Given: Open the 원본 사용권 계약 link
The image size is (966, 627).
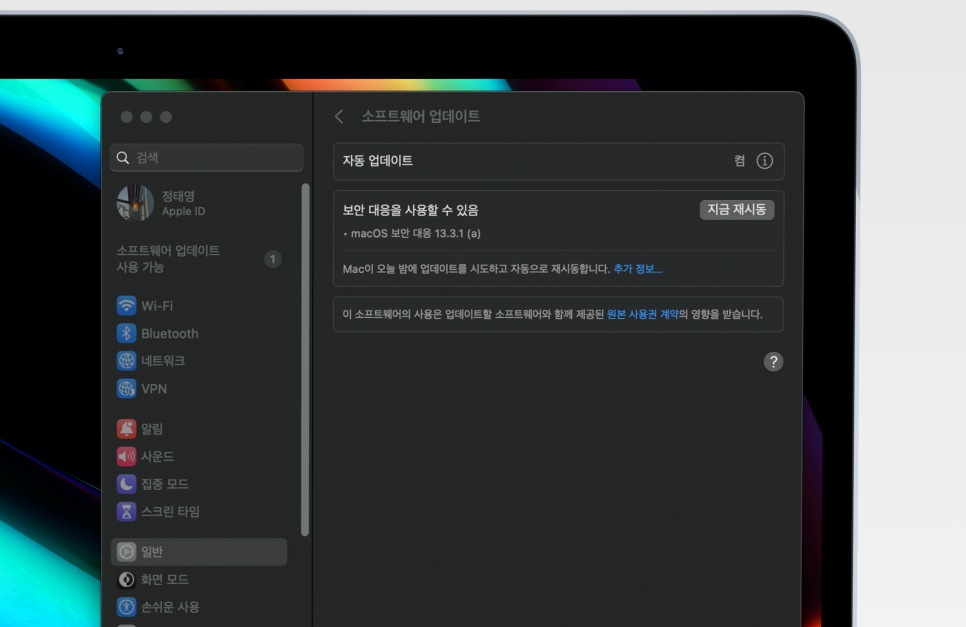Looking at the screenshot, I should click(x=643, y=314).
